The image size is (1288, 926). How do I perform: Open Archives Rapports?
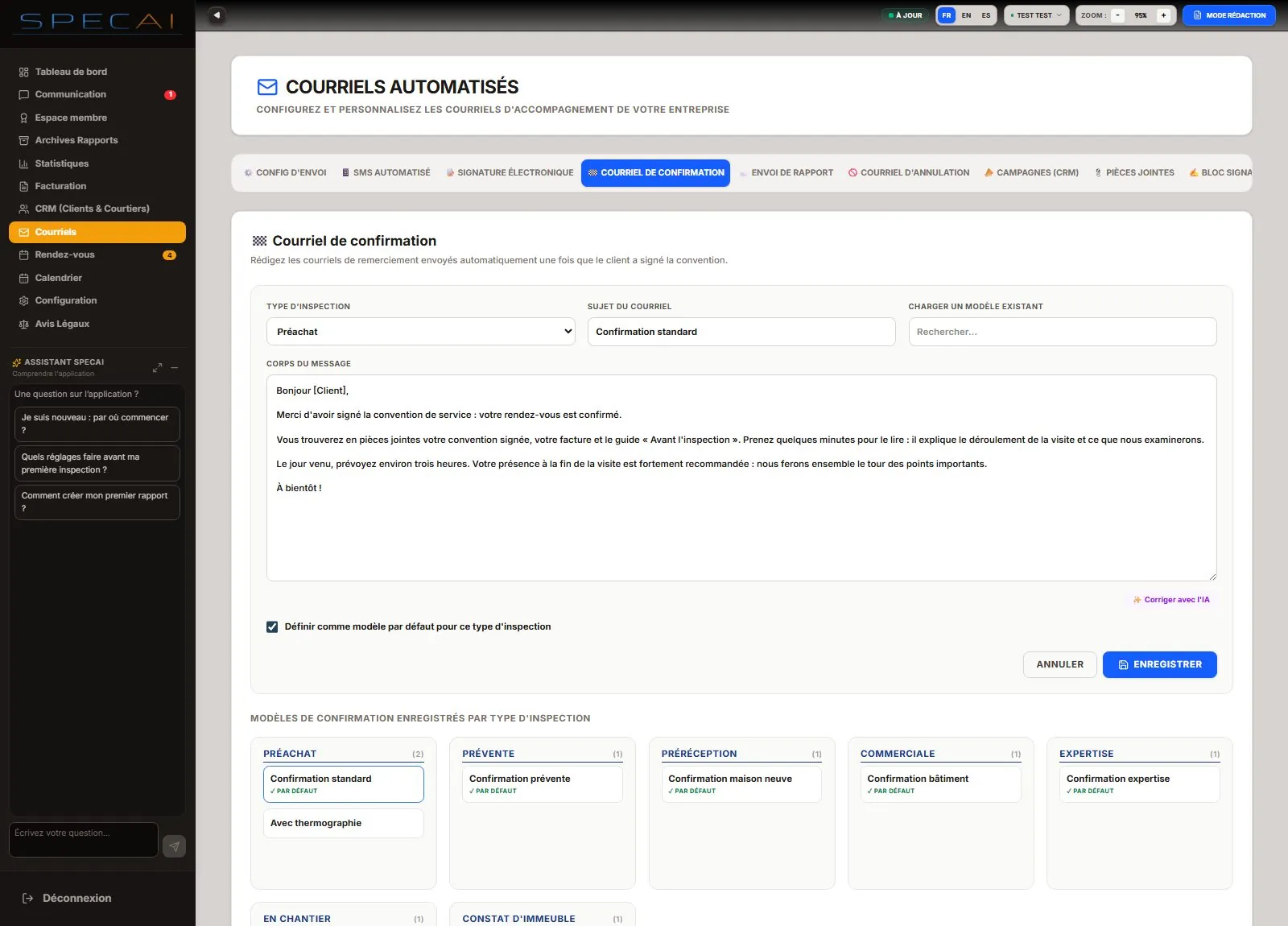[x=97, y=140]
